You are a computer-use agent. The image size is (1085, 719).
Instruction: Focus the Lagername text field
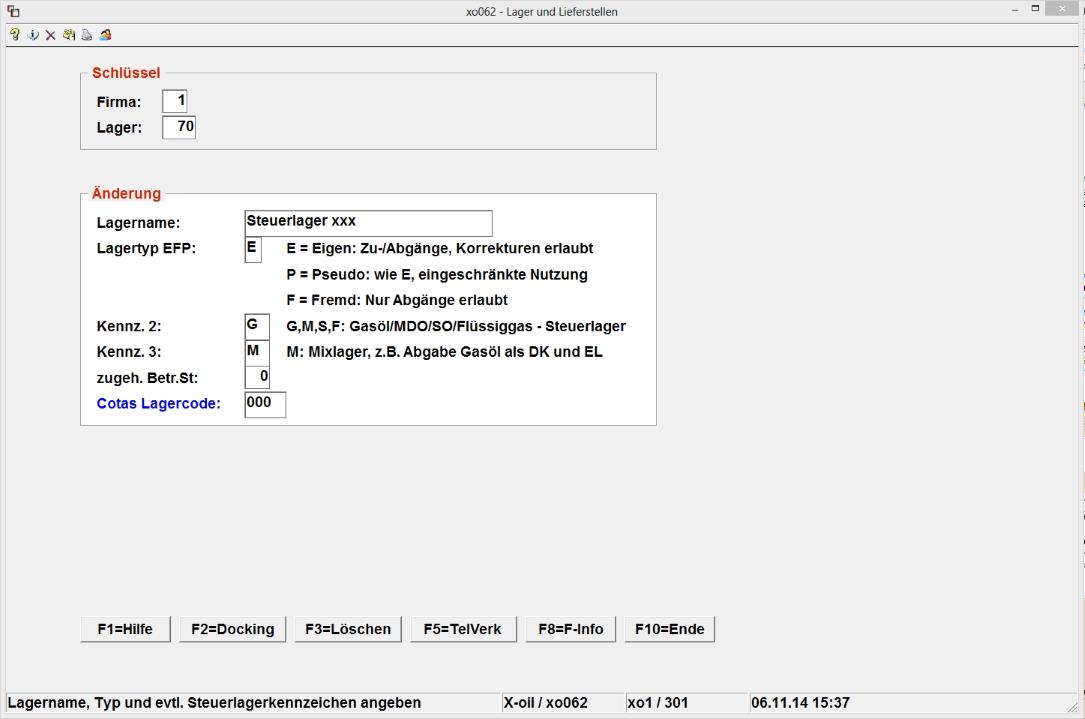(x=369, y=223)
